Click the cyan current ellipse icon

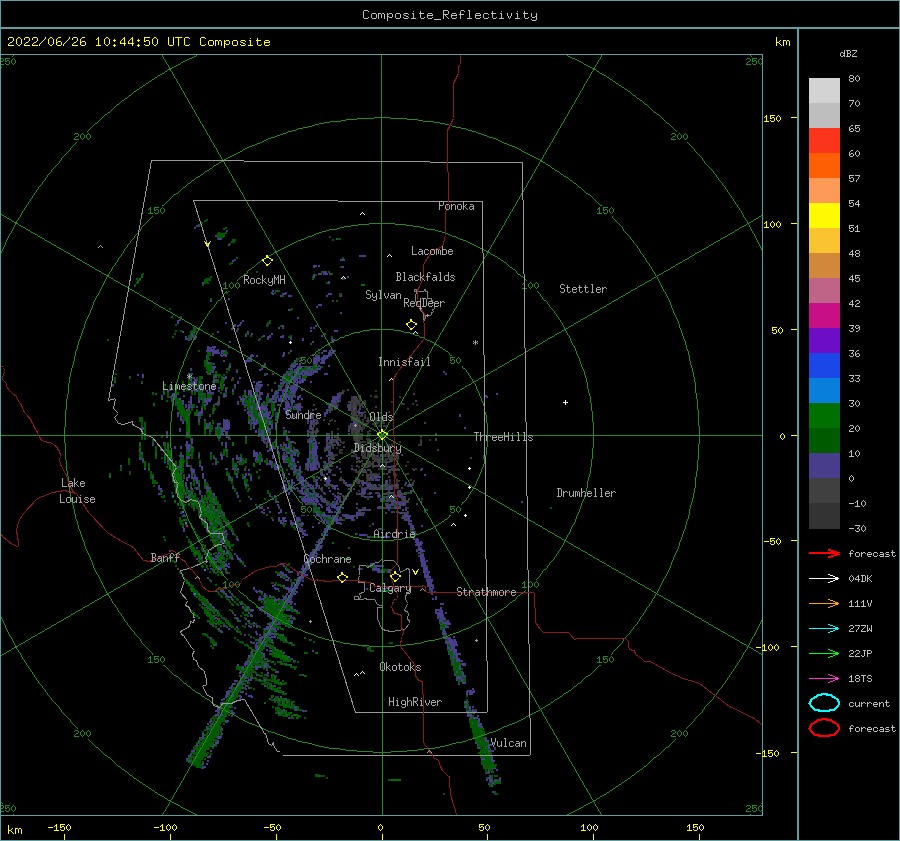pos(824,703)
